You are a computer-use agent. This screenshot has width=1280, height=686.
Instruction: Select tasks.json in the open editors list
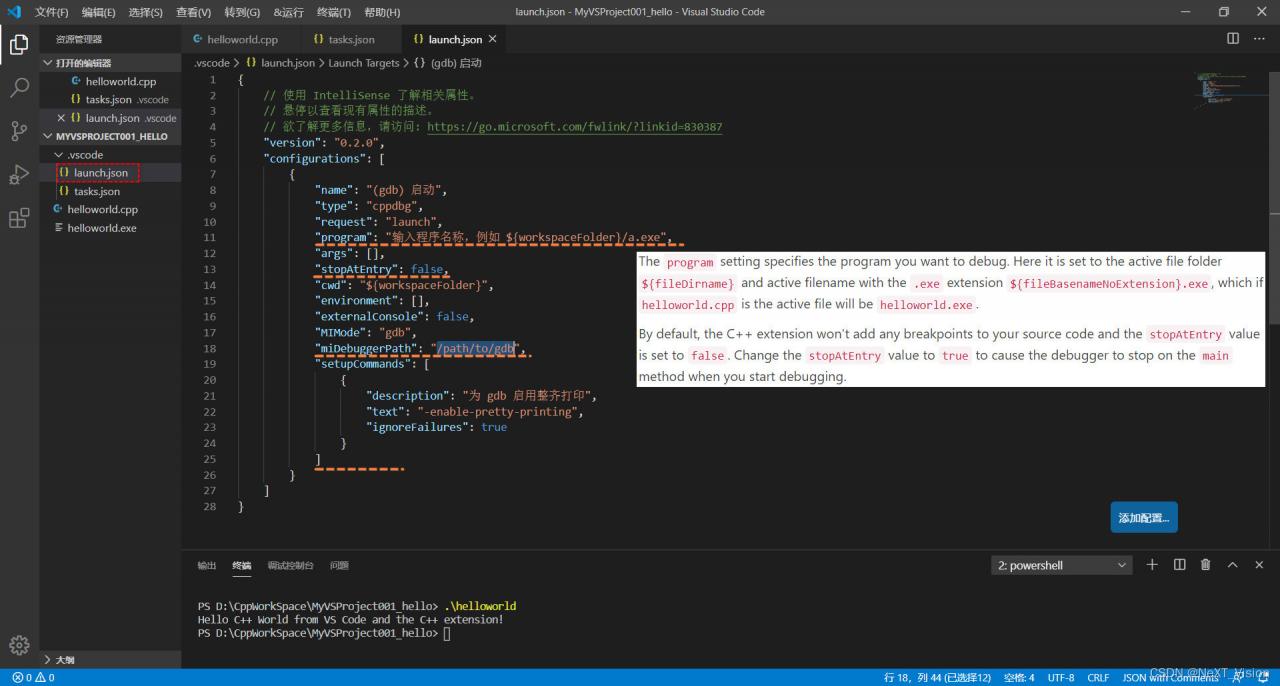click(111, 100)
